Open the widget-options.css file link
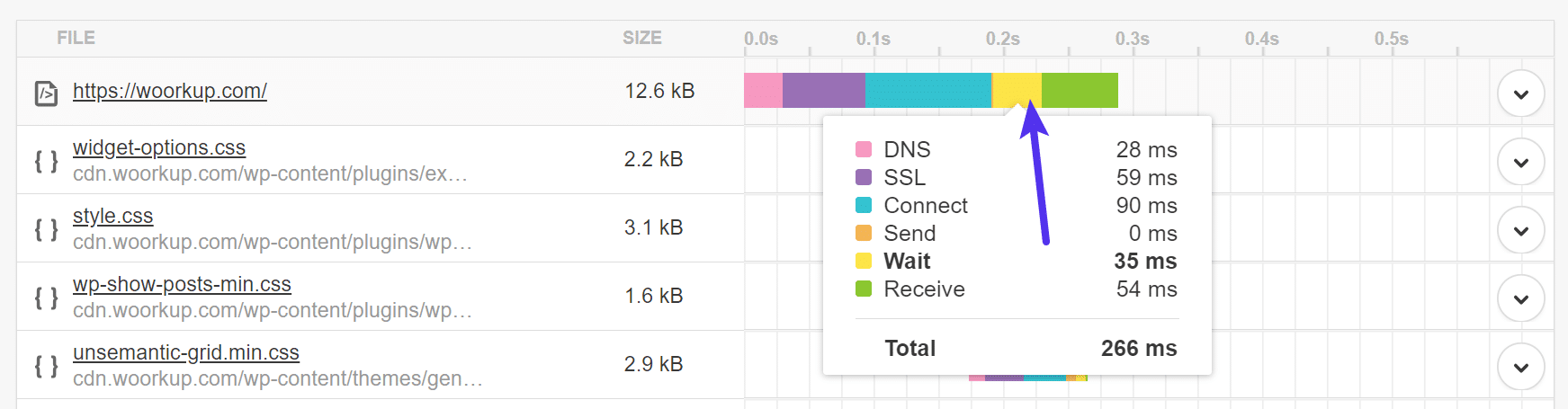Viewport: 1568px width, 409px height. click(x=159, y=147)
